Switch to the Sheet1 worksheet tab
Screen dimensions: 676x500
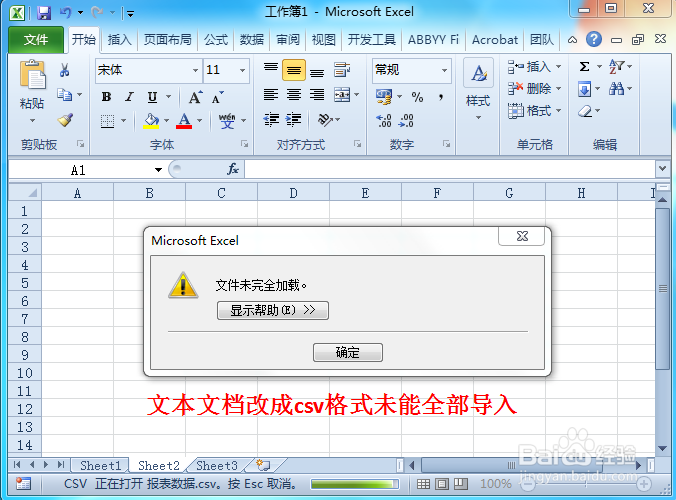click(x=100, y=466)
